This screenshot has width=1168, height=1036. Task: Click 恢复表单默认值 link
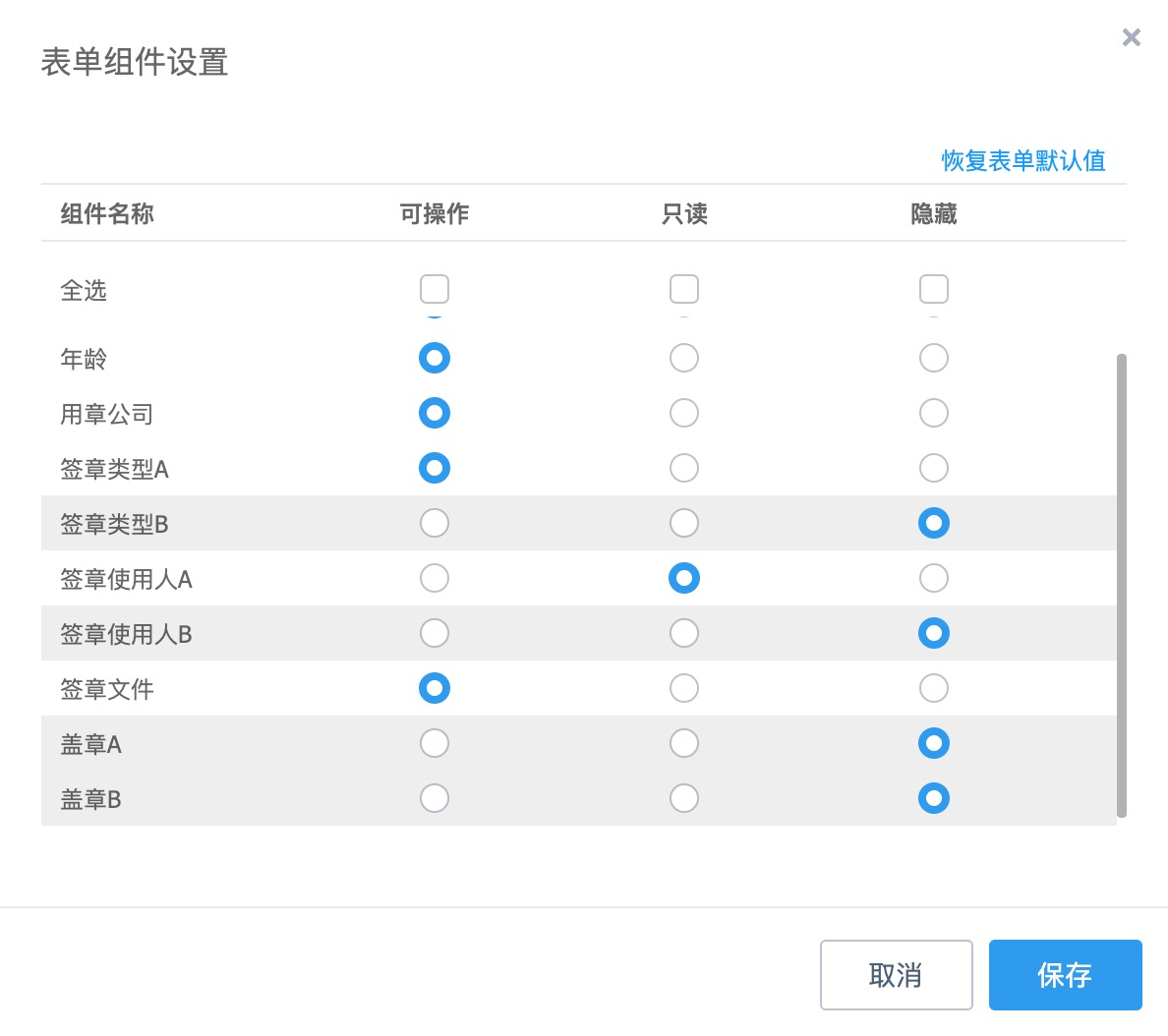tap(1022, 160)
